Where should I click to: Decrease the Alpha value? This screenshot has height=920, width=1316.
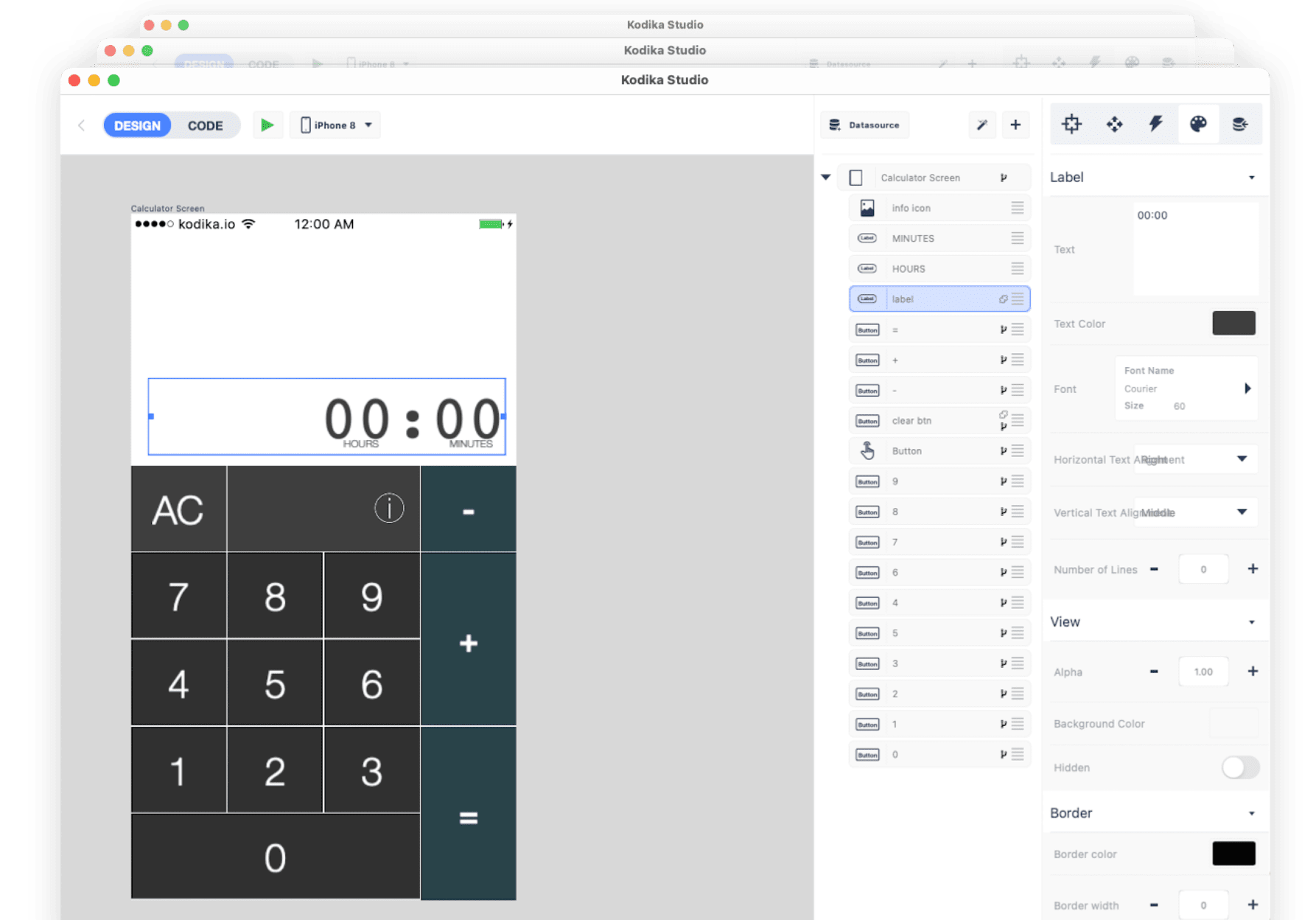pyautogui.click(x=1154, y=672)
